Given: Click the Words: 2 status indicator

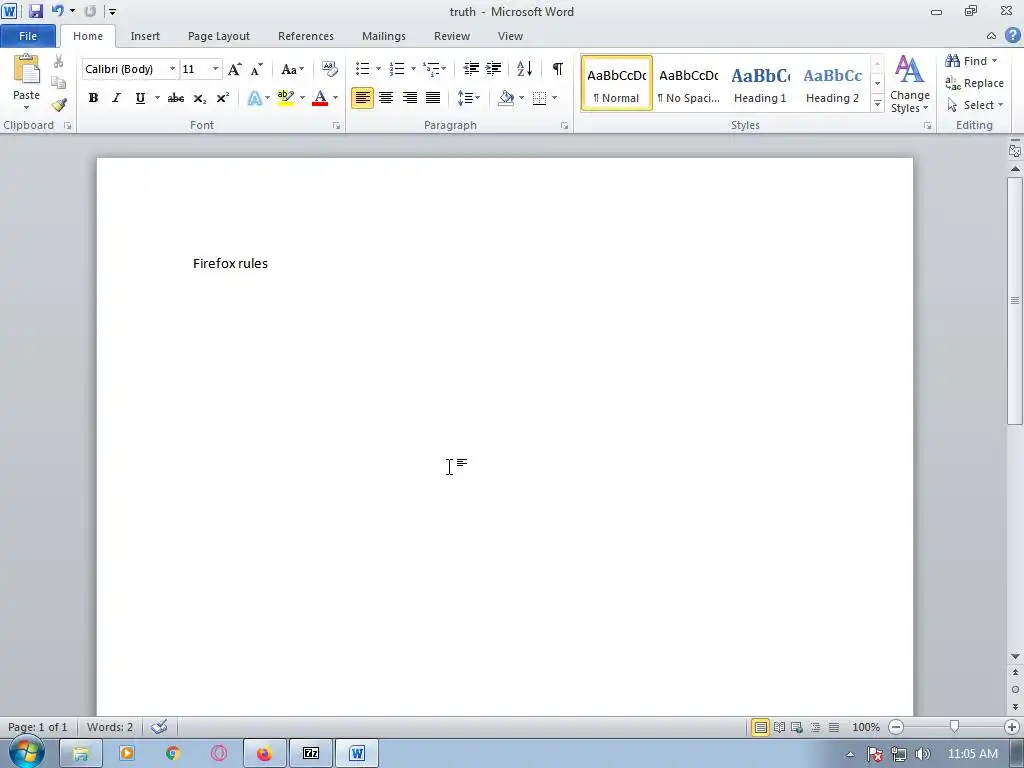Looking at the screenshot, I should tap(110, 727).
